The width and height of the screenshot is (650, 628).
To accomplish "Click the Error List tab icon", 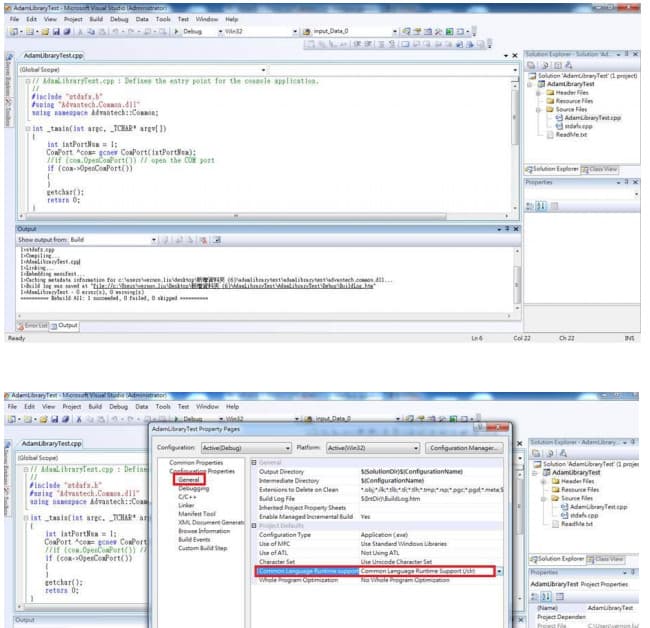I will [x=21, y=325].
